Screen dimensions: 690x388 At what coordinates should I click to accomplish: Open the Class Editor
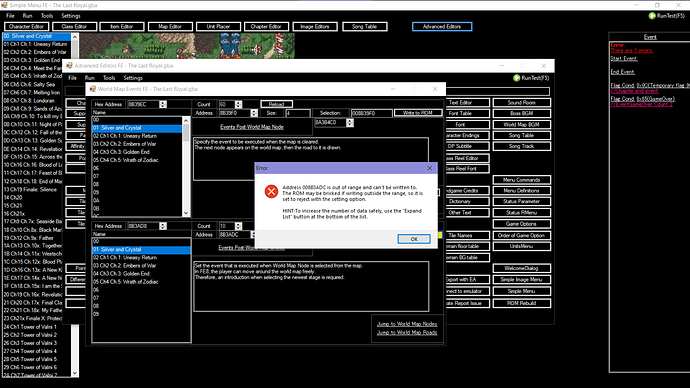(x=74, y=26)
